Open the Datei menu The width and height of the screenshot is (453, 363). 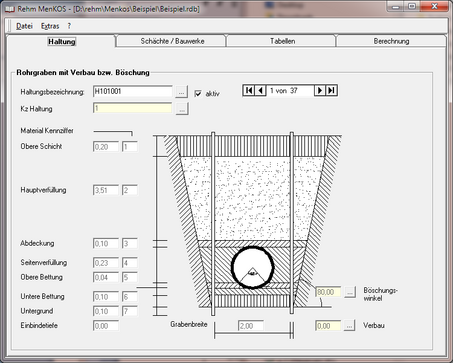point(24,26)
